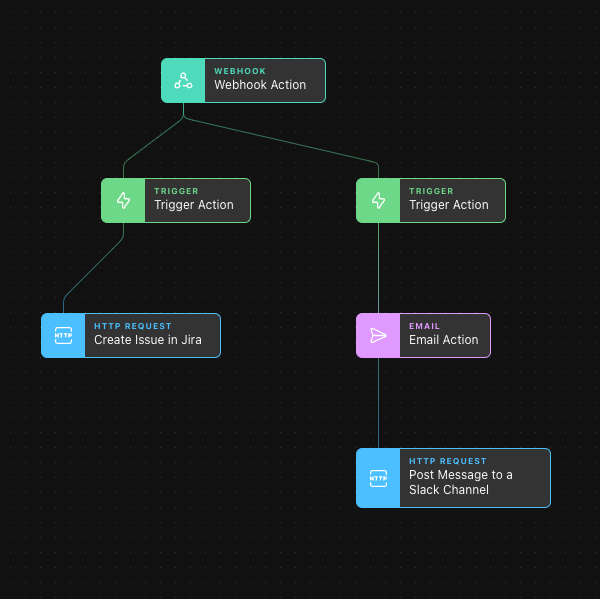This screenshot has width=600, height=599.
Task: Open the Create Issue in Jira node
Action: pyautogui.click(x=131, y=336)
